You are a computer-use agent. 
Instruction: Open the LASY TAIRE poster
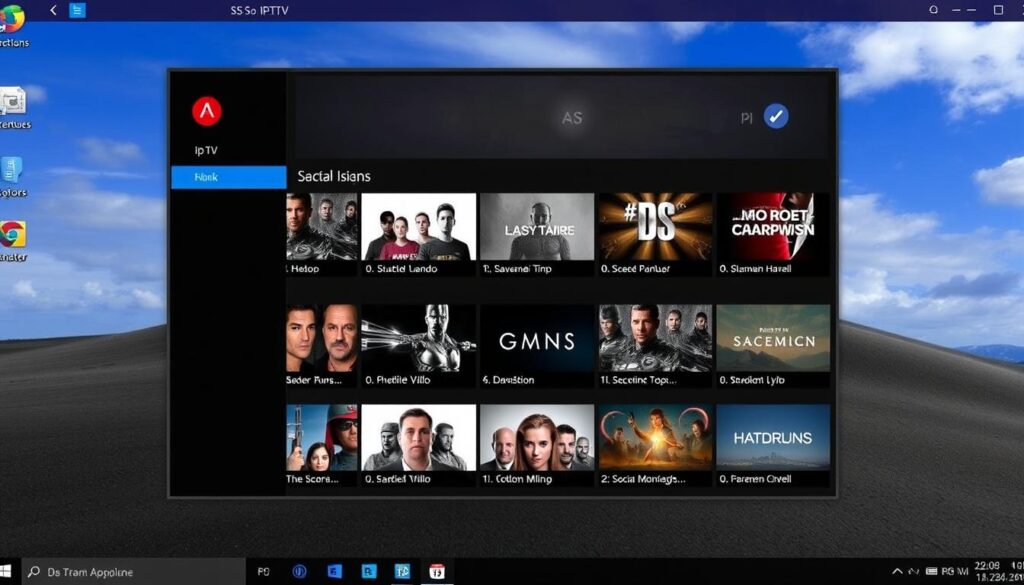pos(536,230)
